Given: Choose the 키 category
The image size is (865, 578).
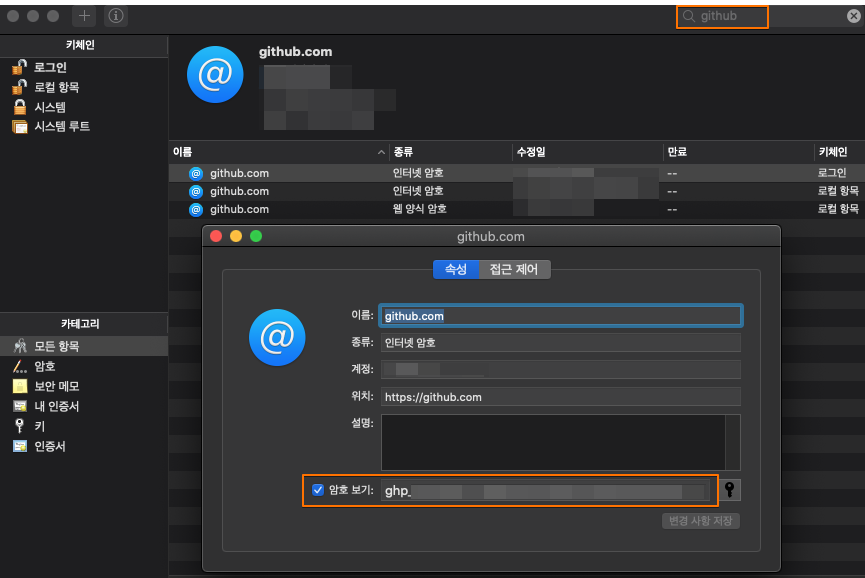Looking at the screenshot, I should [84, 426].
